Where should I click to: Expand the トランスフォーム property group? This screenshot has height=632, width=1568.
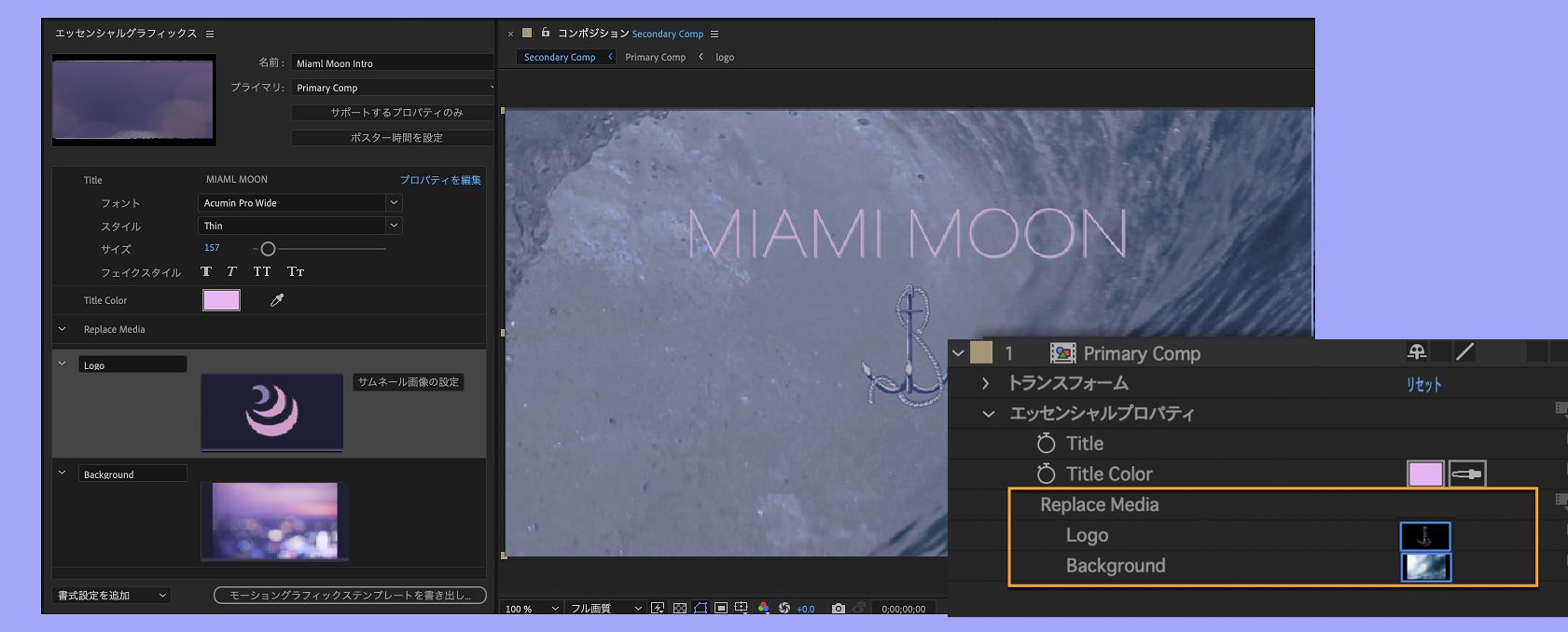(x=985, y=383)
